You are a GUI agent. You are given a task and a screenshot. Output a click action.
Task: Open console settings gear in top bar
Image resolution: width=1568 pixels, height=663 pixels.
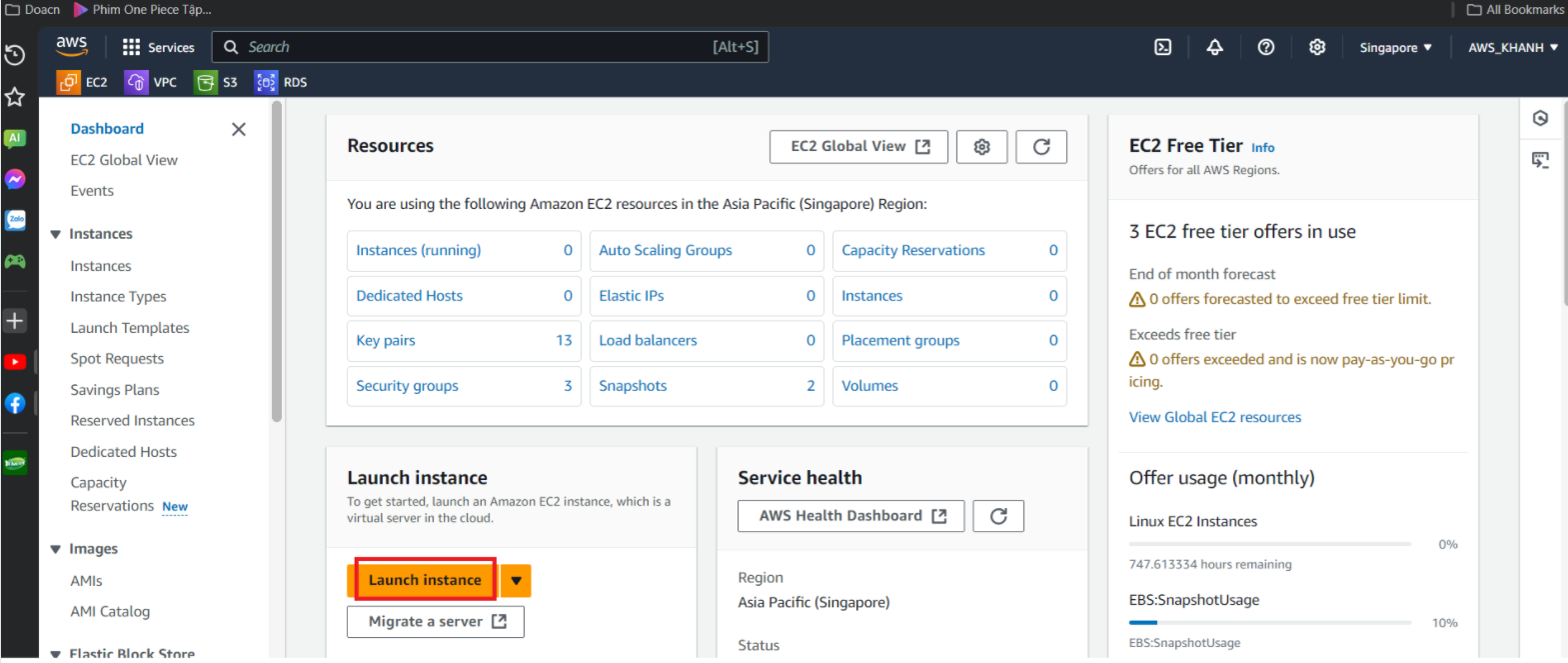click(1317, 47)
